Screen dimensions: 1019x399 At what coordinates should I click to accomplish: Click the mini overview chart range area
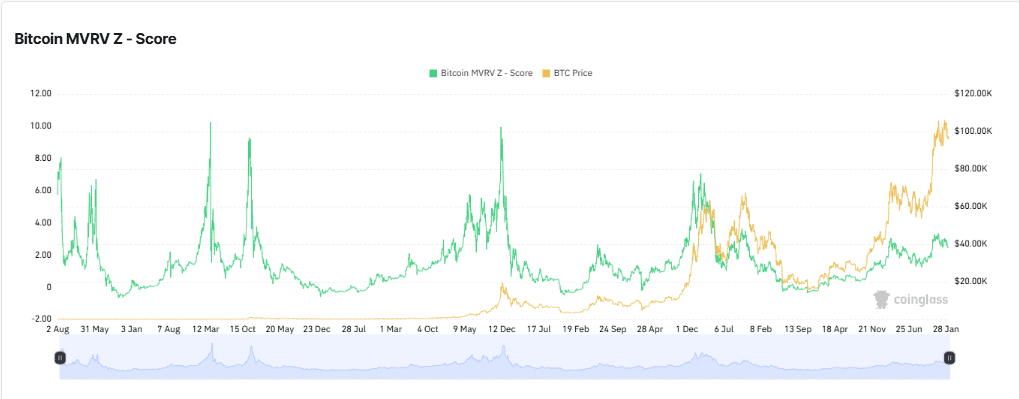coord(504,357)
